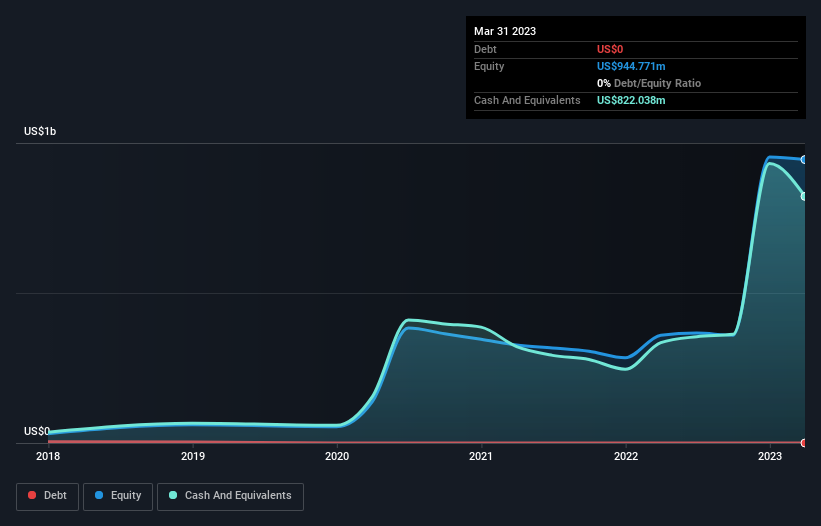
Task: Click the Debt tooltip row label
Action: [485, 49]
